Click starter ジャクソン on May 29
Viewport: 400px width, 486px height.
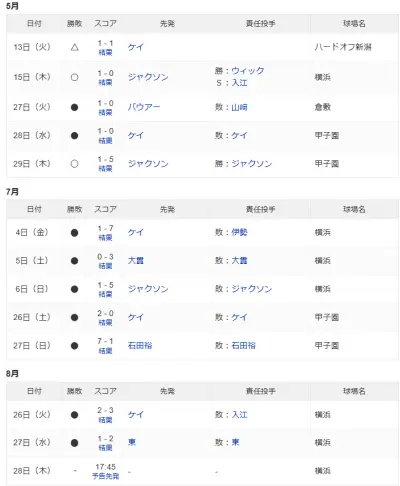[148, 164]
